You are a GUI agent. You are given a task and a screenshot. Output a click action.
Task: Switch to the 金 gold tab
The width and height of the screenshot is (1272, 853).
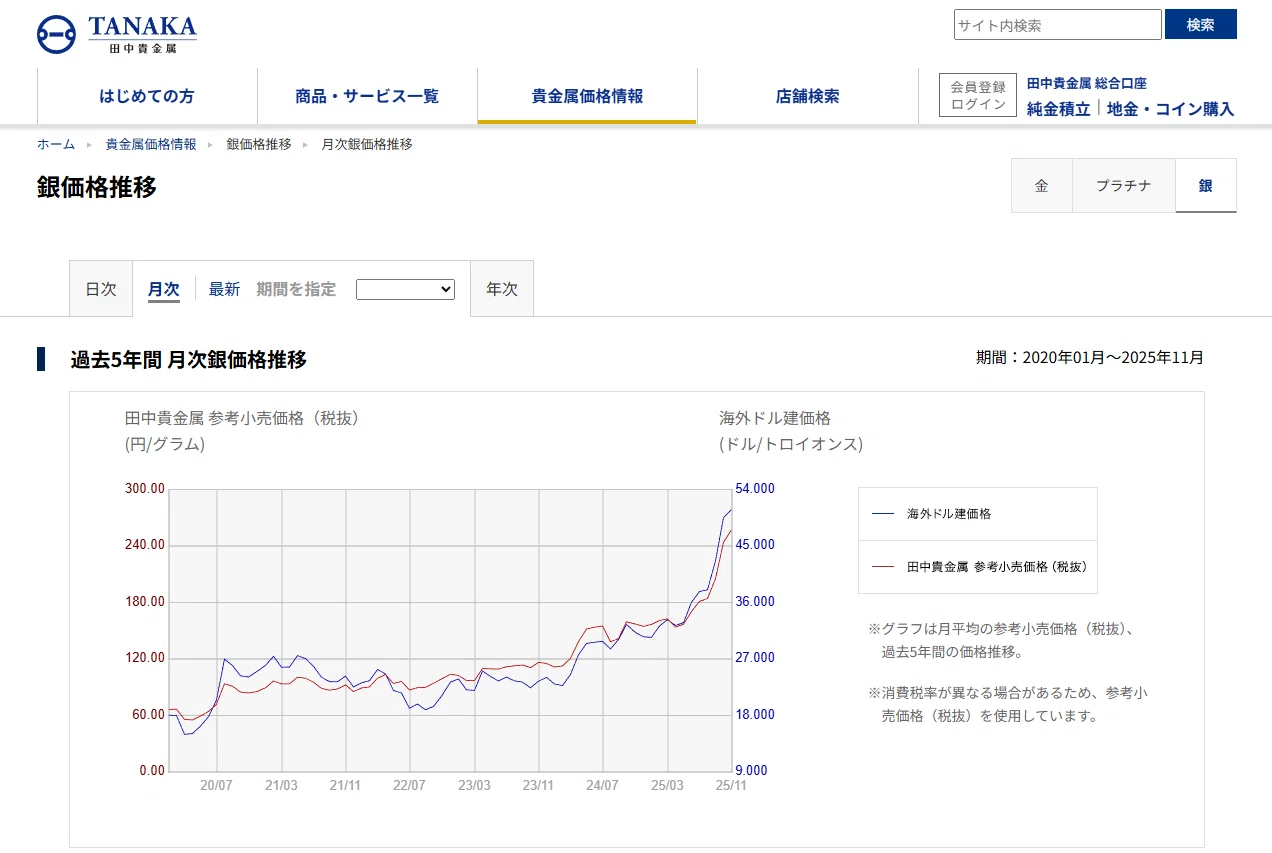click(1042, 186)
